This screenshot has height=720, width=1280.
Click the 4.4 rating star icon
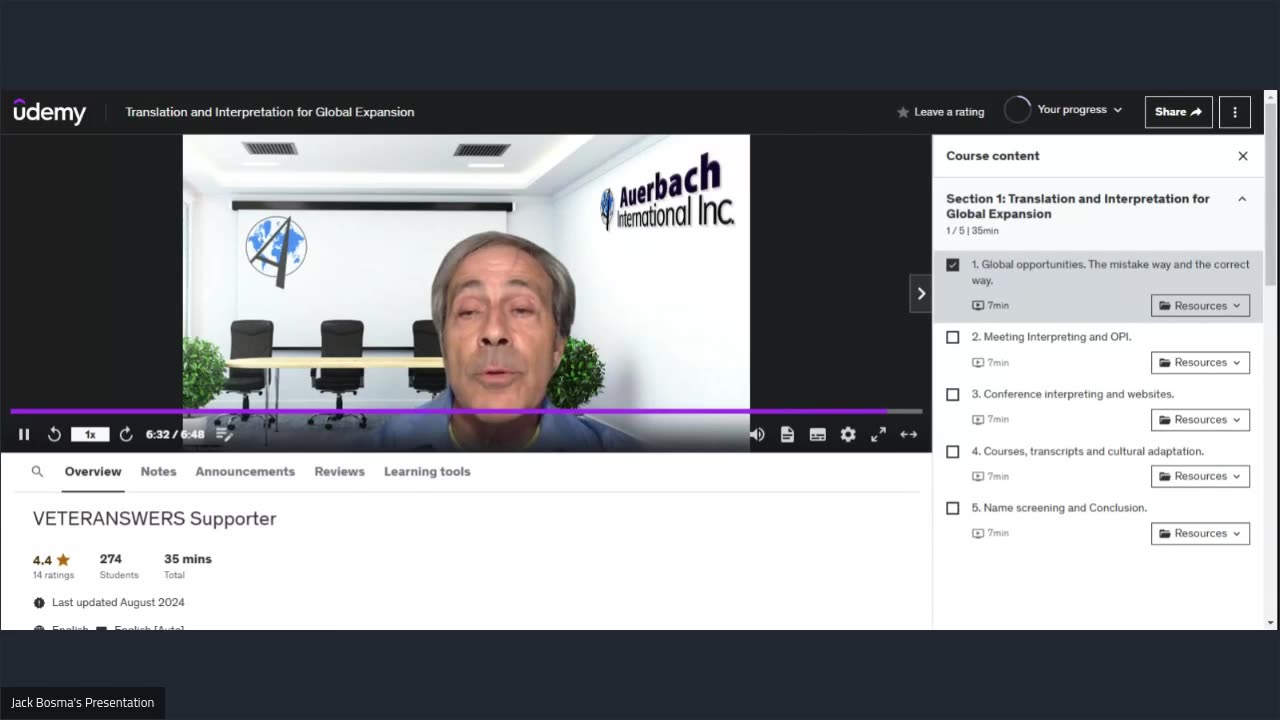point(63,560)
